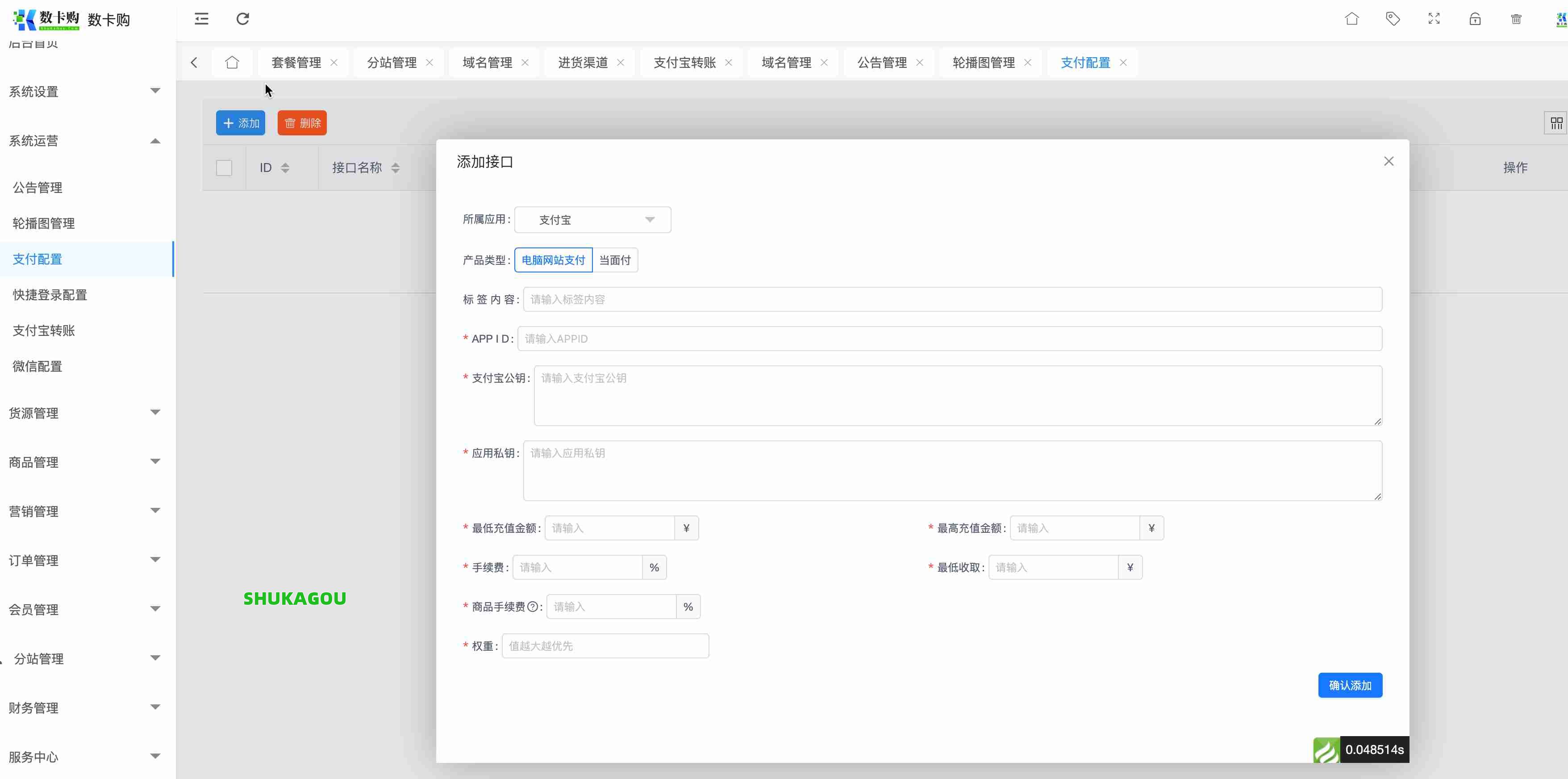Switch product type to 当面付
Screen dimensions: 1568x779
click(x=615, y=260)
